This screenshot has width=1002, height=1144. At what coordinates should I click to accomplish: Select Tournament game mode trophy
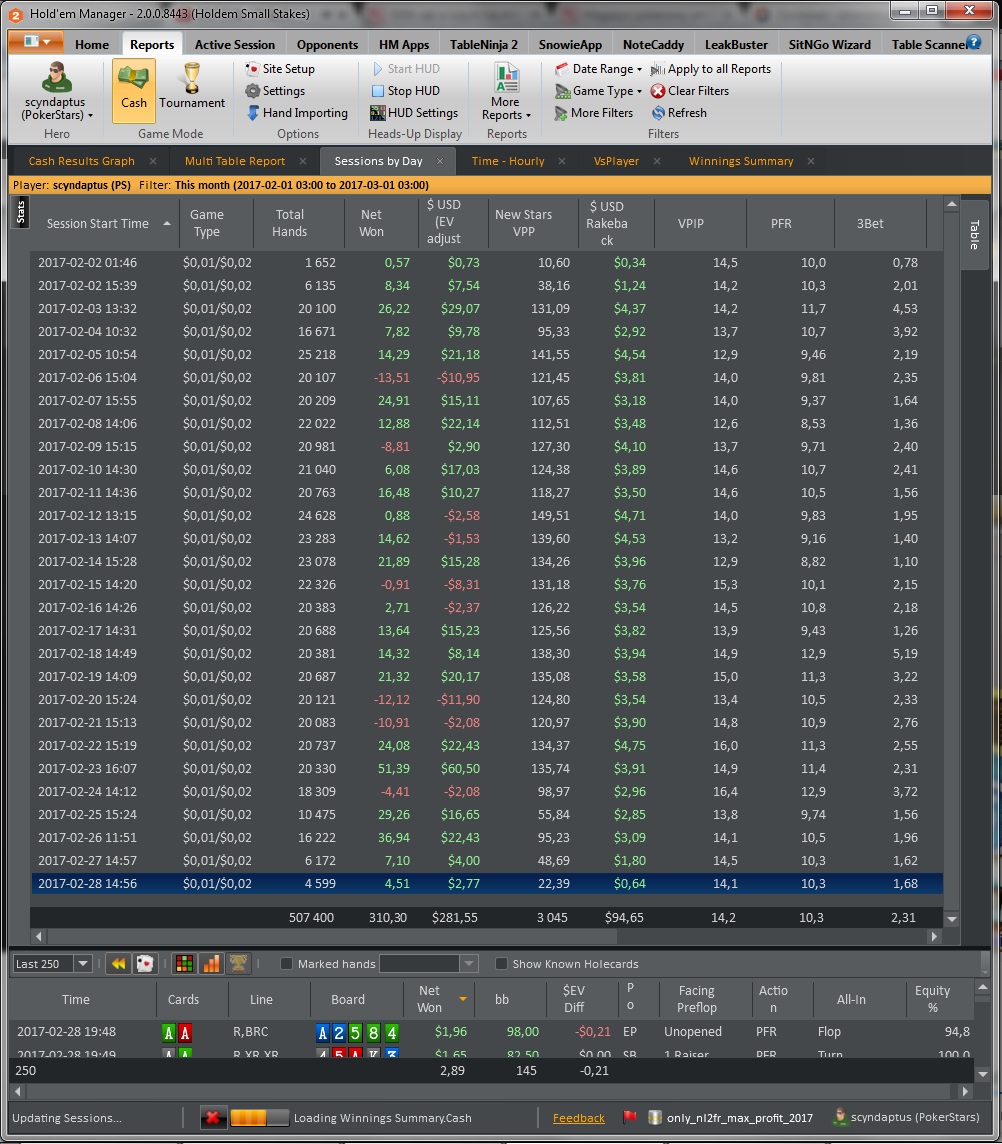click(x=192, y=87)
